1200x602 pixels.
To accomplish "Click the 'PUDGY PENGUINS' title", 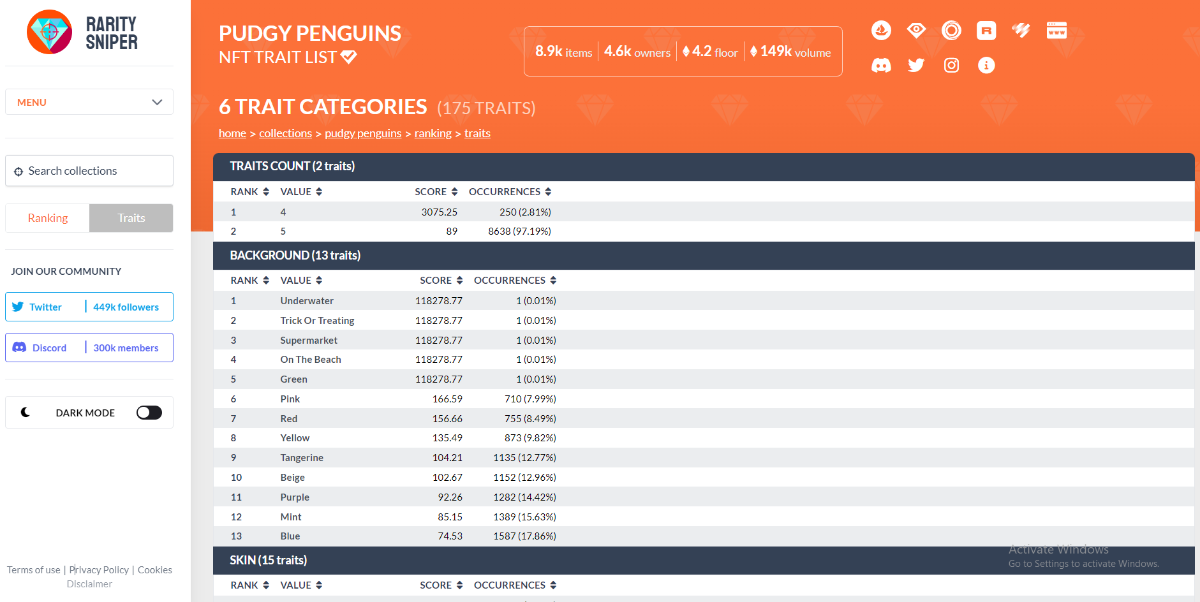I will (310, 33).
